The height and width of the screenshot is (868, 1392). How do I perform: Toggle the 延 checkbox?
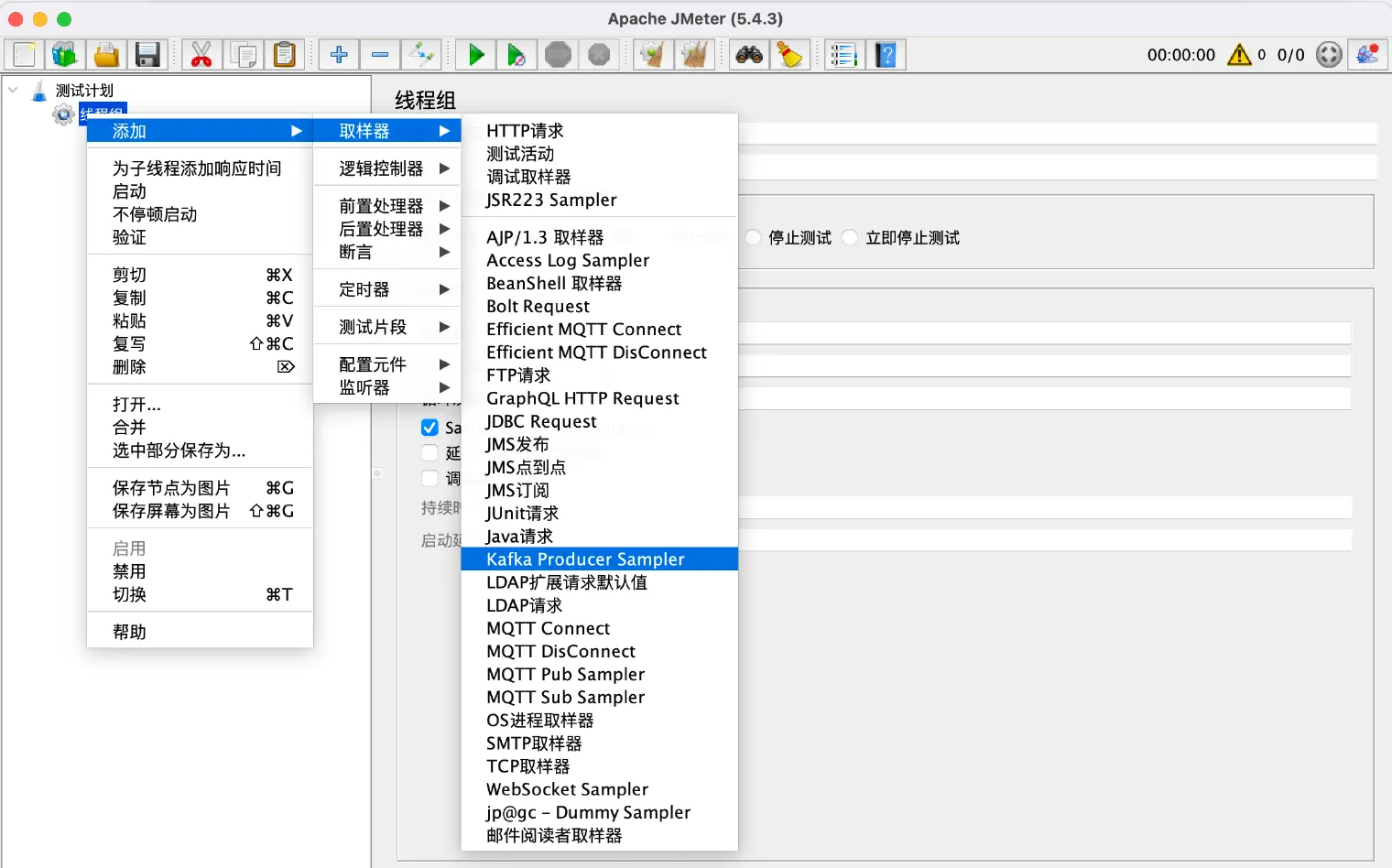430,452
